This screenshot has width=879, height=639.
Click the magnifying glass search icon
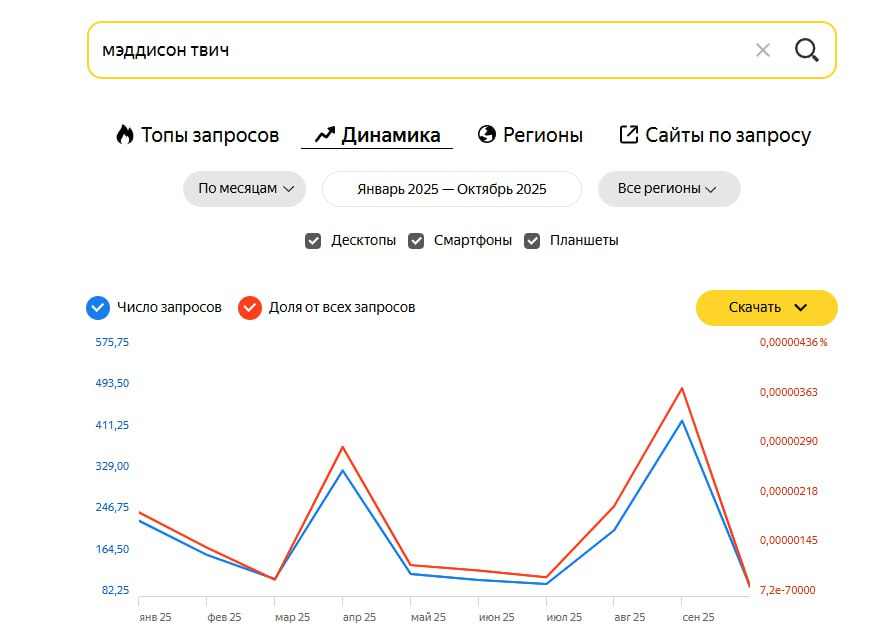pyautogui.click(x=807, y=50)
